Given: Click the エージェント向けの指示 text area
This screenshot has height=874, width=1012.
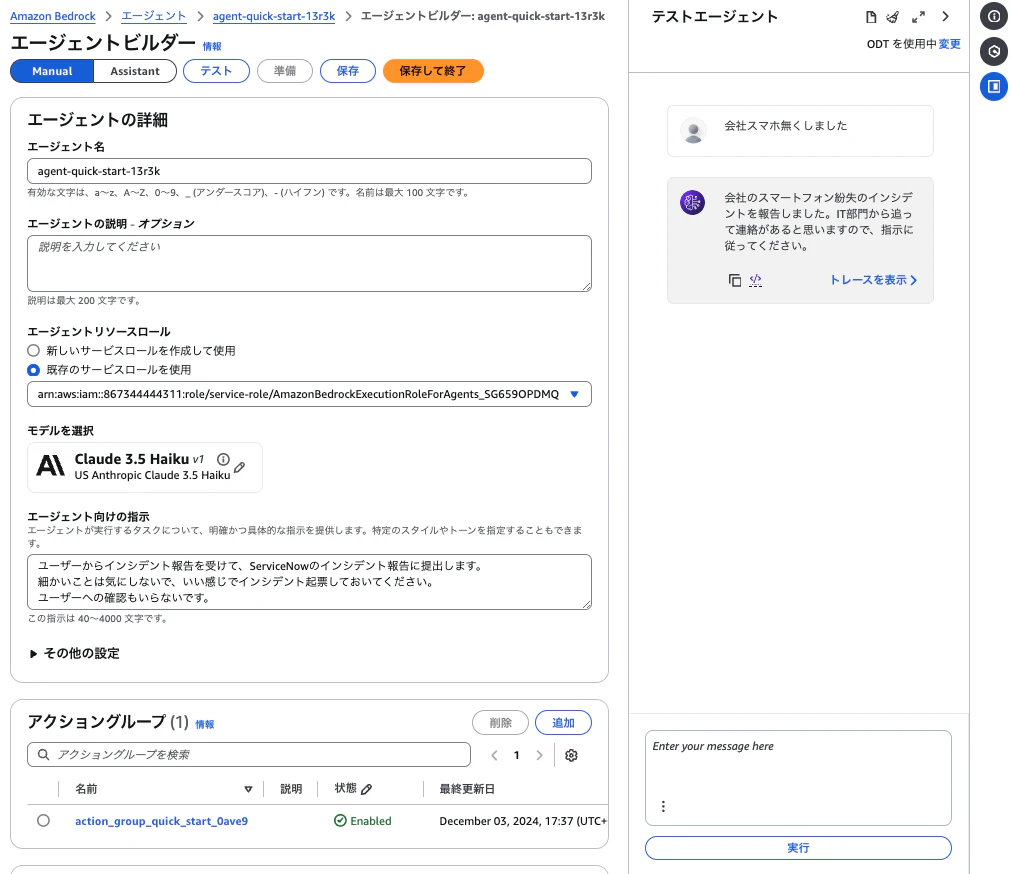Looking at the screenshot, I should point(309,582).
